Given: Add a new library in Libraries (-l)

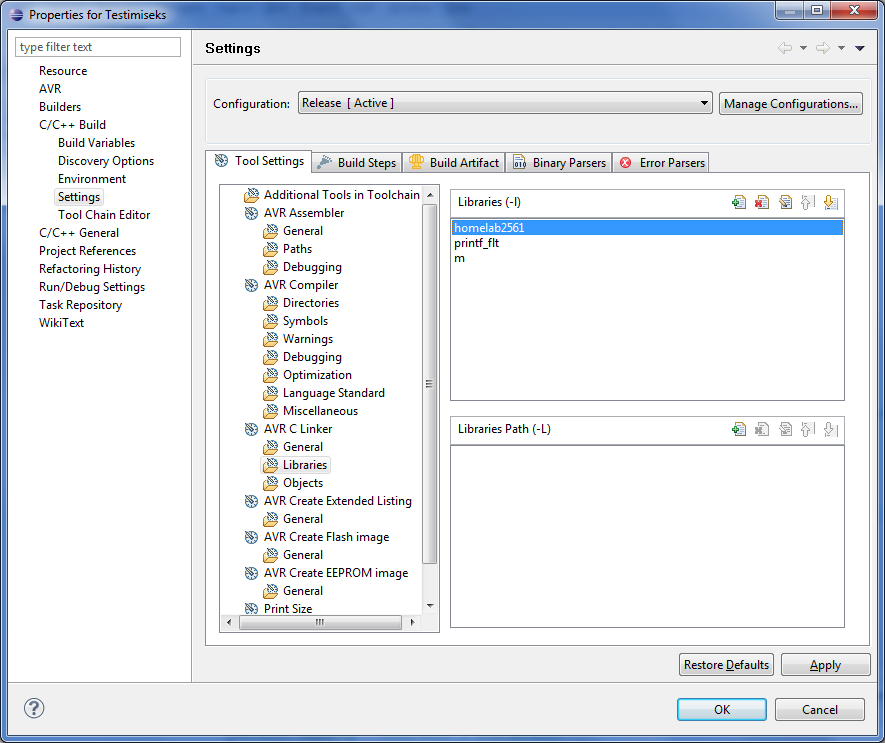Looking at the screenshot, I should pos(739,203).
